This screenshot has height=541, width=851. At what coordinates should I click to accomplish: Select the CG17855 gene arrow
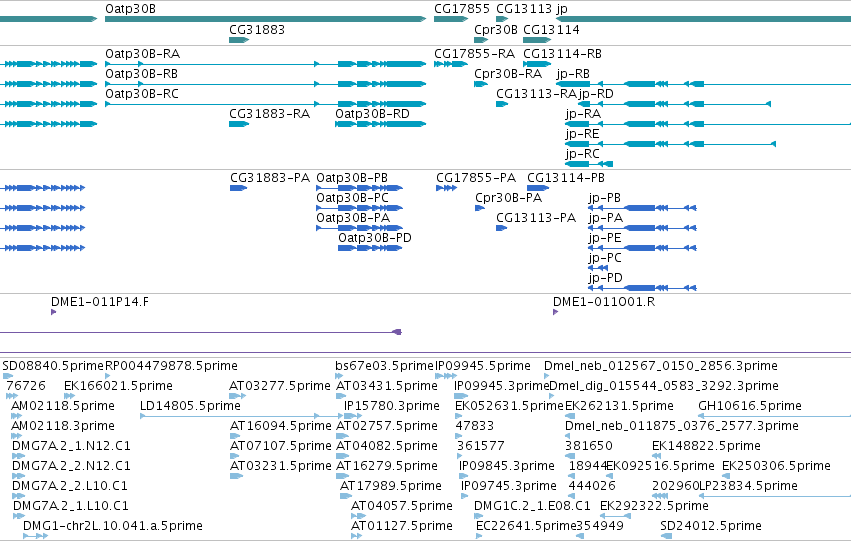tap(450, 19)
